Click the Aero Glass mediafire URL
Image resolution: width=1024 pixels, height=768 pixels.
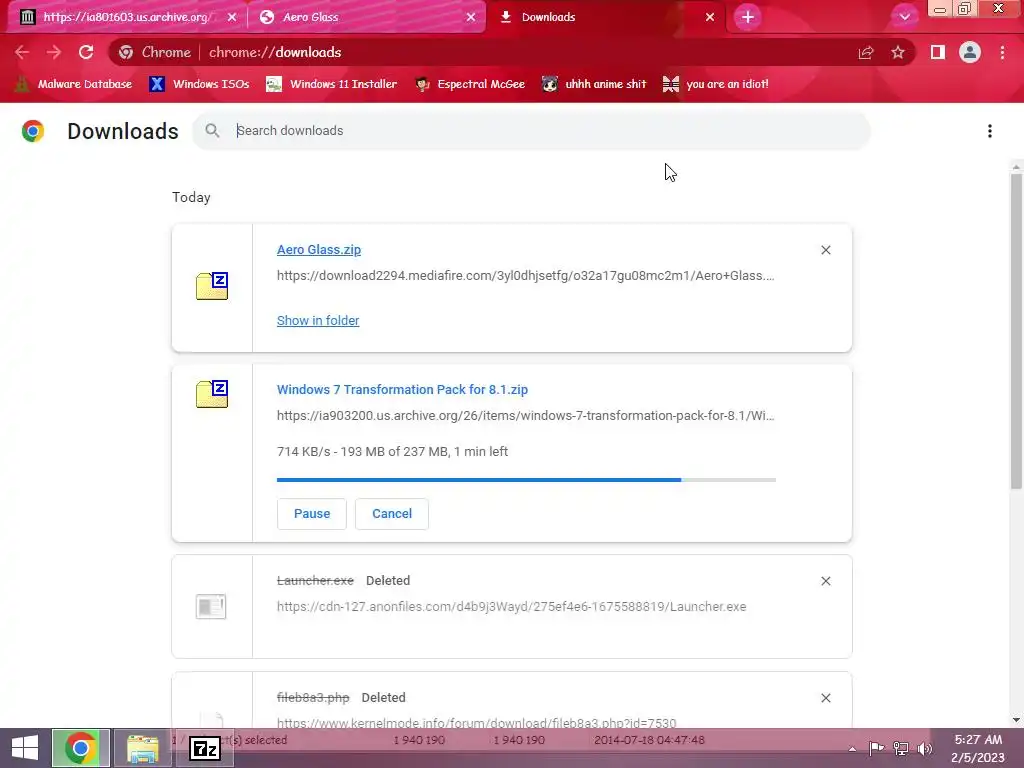click(x=525, y=276)
